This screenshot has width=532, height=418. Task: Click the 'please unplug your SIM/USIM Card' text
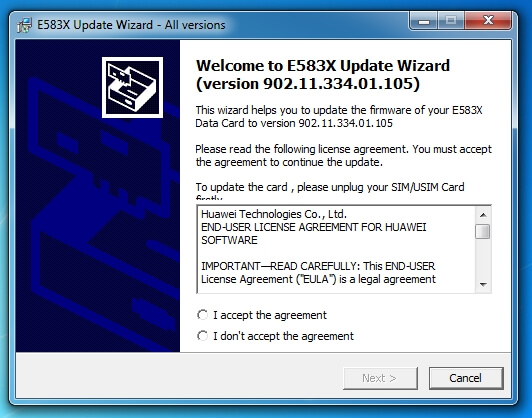point(381,187)
